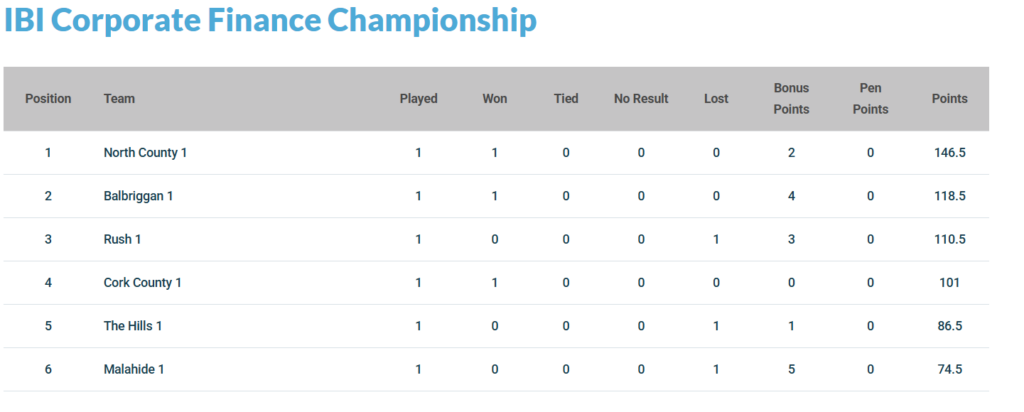
Task: Click the Won column header
Action: click(494, 99)
